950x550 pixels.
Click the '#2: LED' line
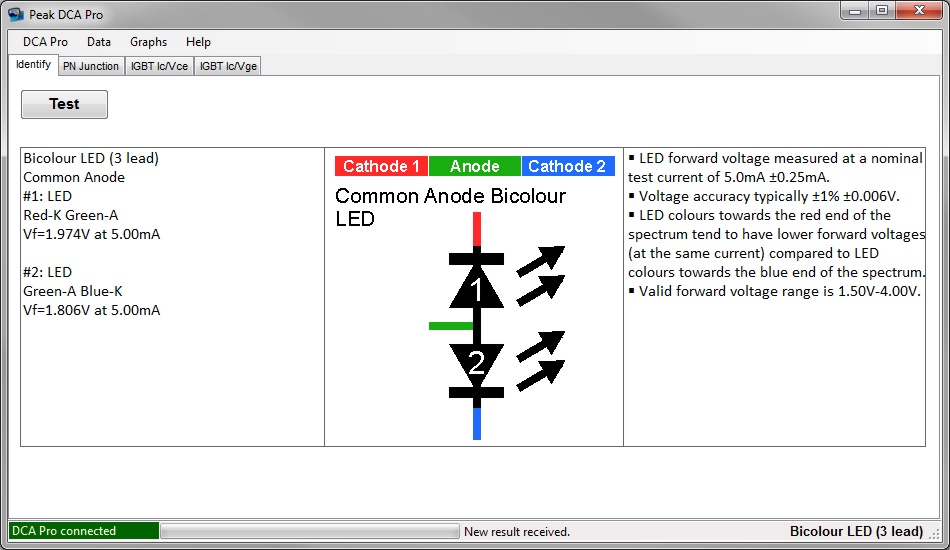coord(47,272)
